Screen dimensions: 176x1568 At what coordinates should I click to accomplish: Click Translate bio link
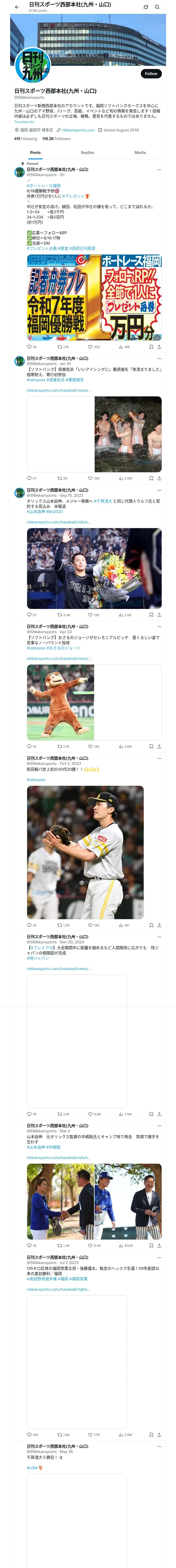24,122
